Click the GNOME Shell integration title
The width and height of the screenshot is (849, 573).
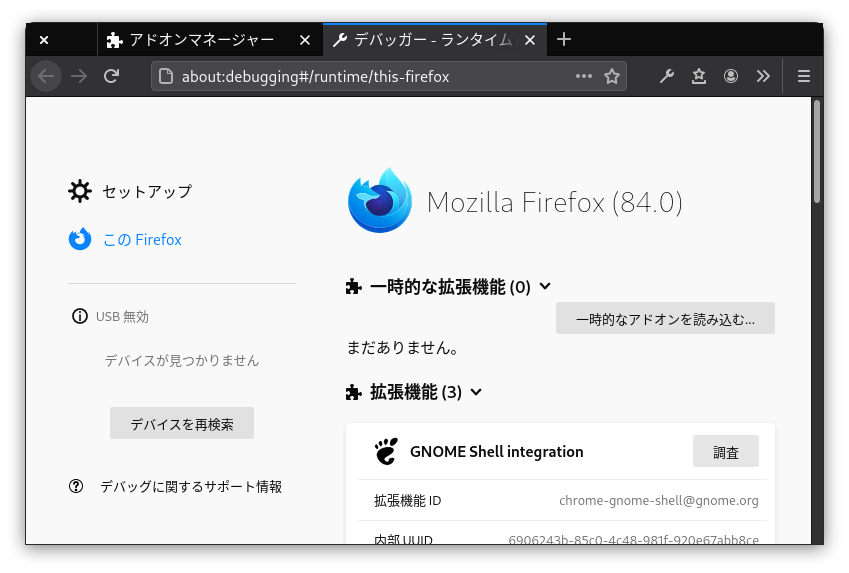[497, 451]
